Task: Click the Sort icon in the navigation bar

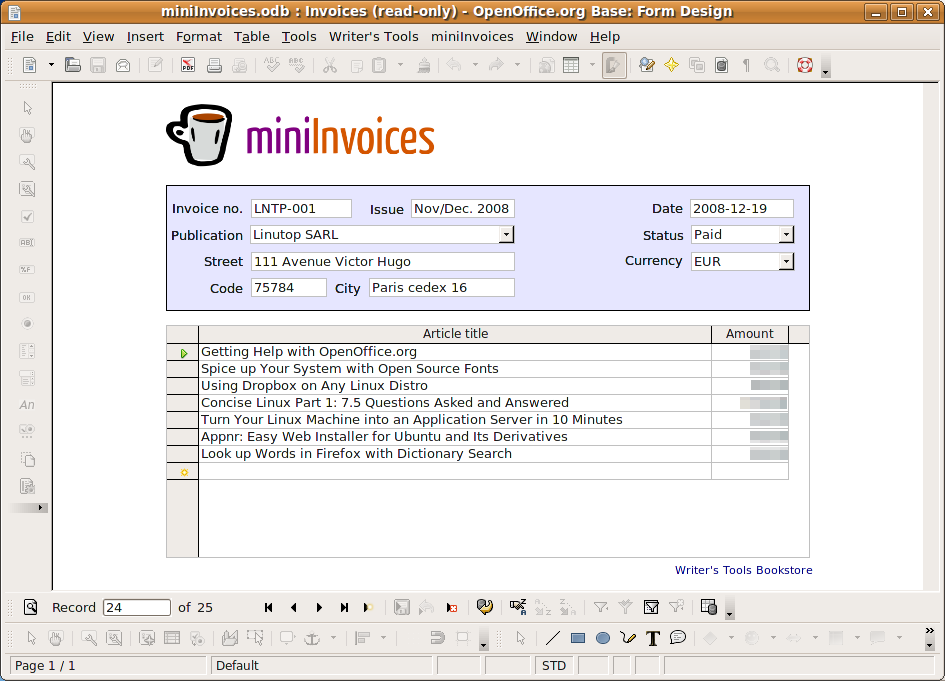Action: [518, 607]
